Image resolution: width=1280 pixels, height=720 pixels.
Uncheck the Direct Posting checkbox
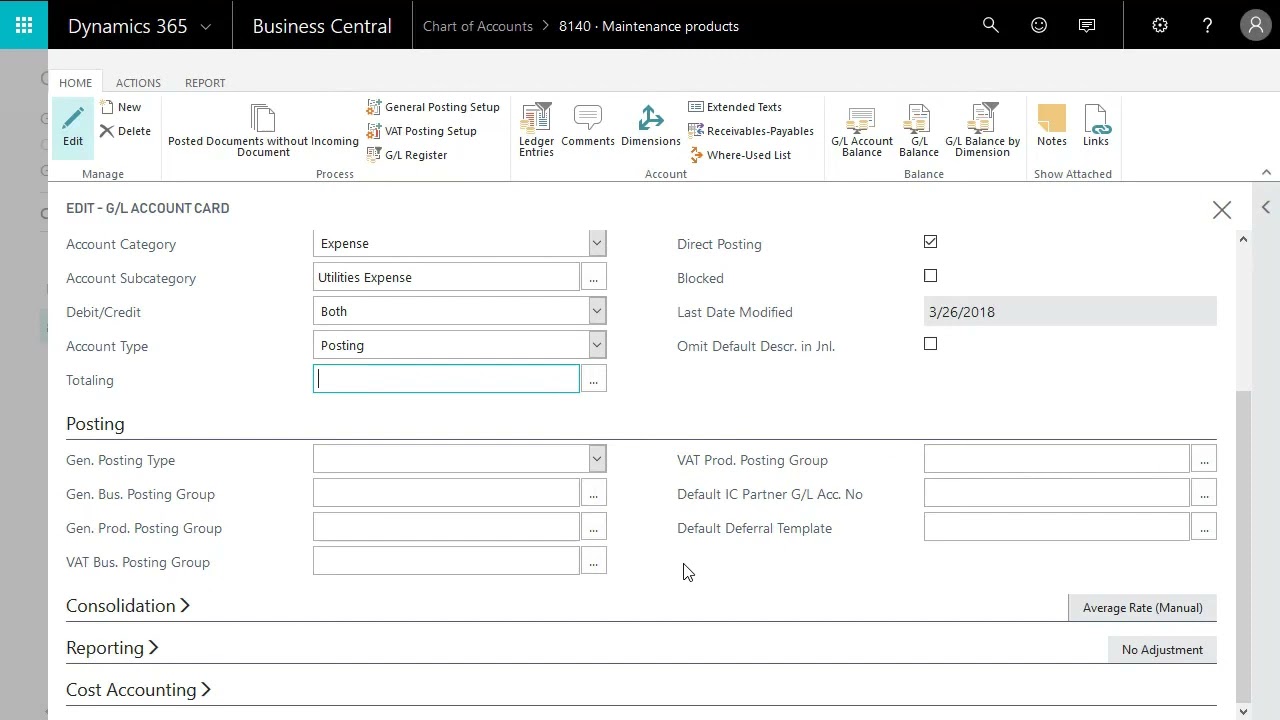(x=931, y=242)
